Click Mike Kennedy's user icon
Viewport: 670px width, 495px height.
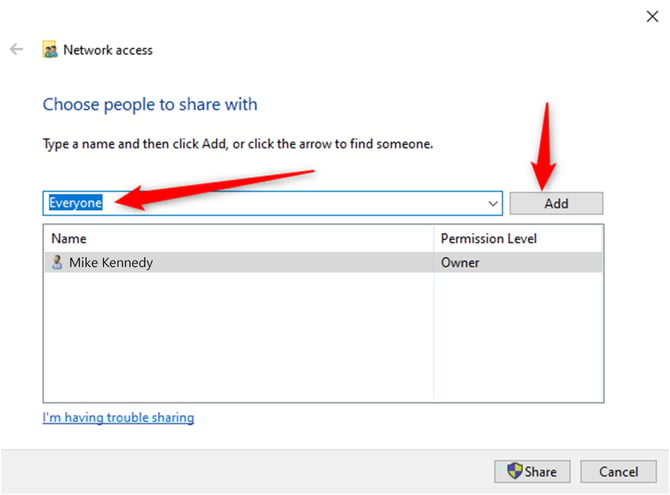point(58,262)
